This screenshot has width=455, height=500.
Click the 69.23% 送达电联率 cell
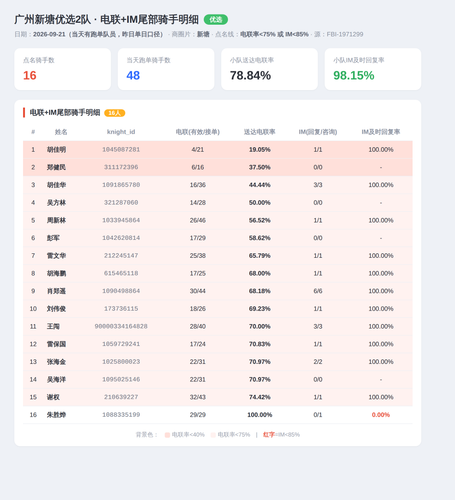(x=260, y=309)
